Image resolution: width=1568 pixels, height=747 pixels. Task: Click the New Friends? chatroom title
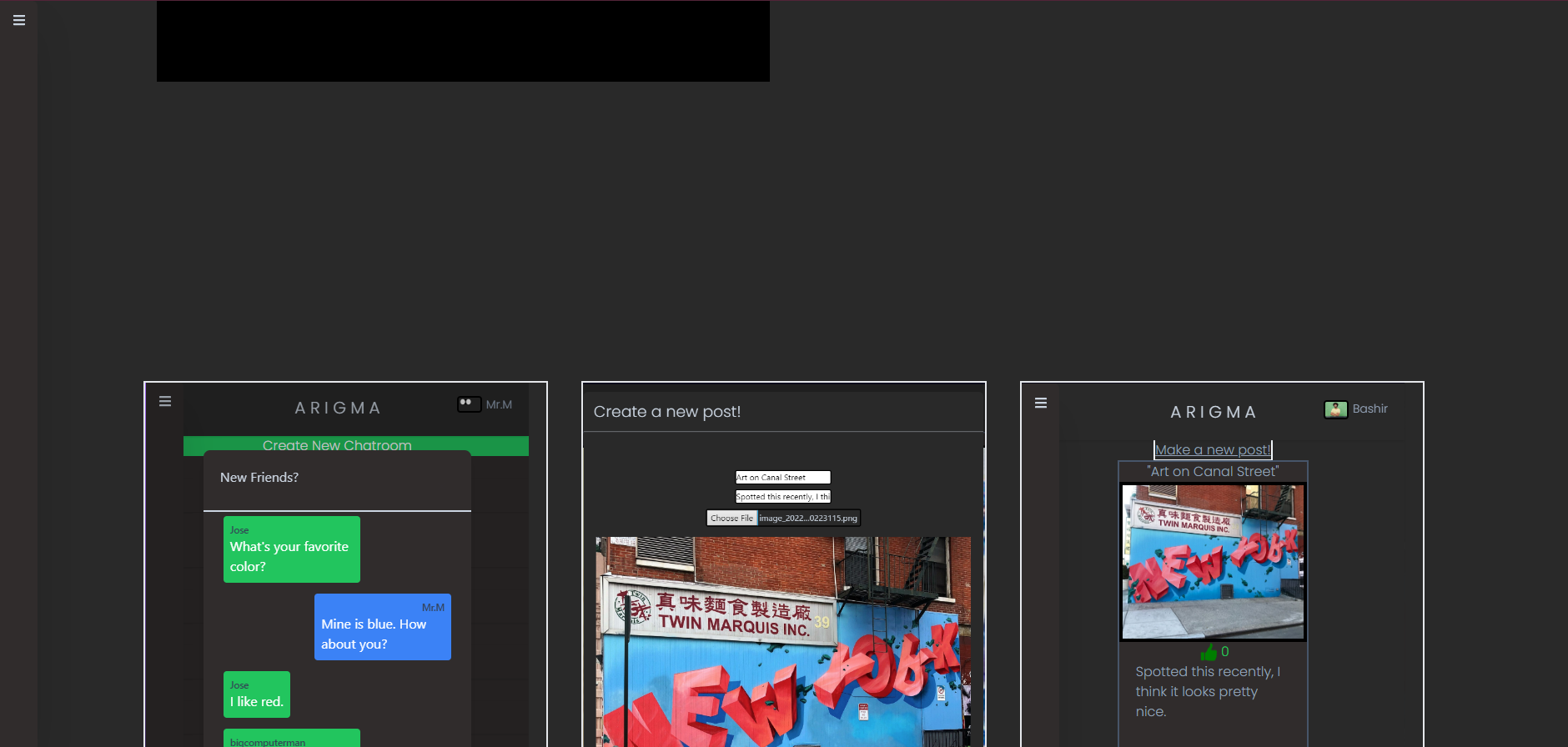tap(259, 478)
